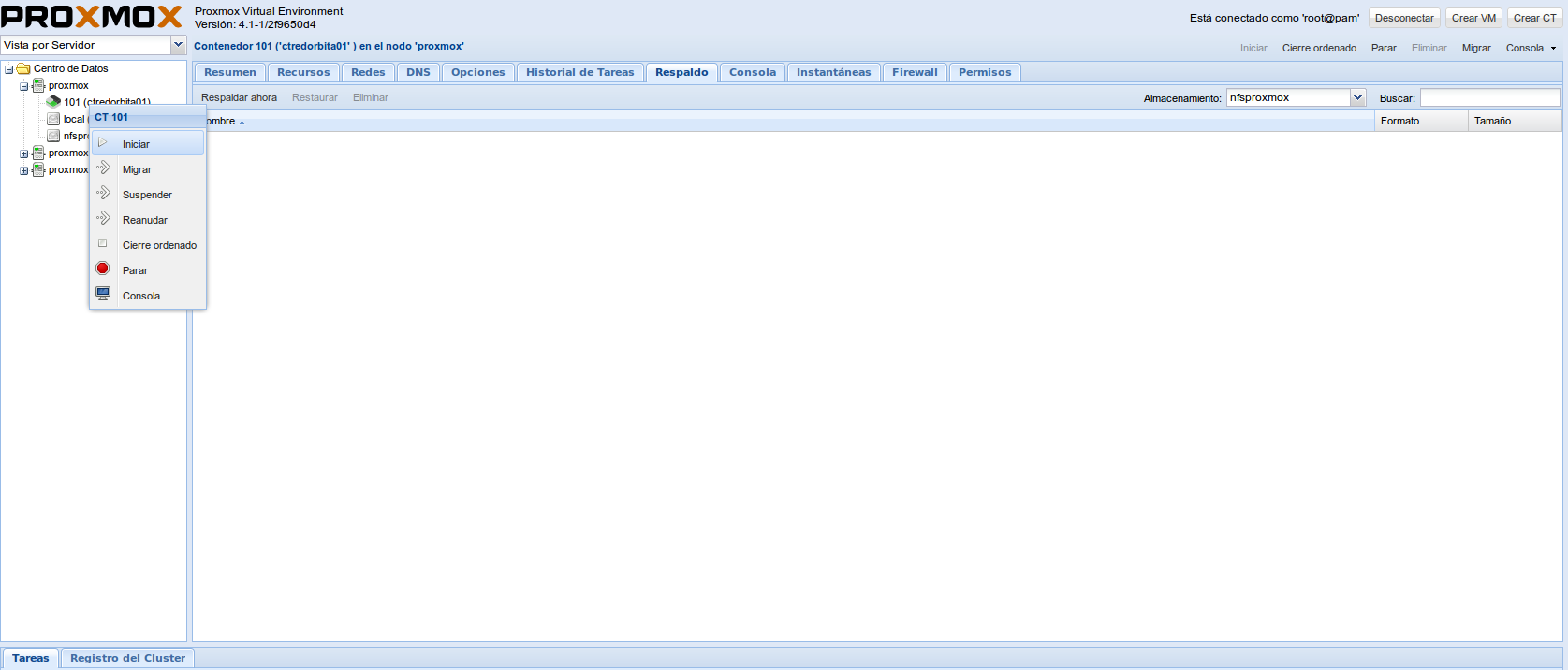Collapse the Centro de Datos tree node
The image size is (1568, 670).
tap(9, 69)
